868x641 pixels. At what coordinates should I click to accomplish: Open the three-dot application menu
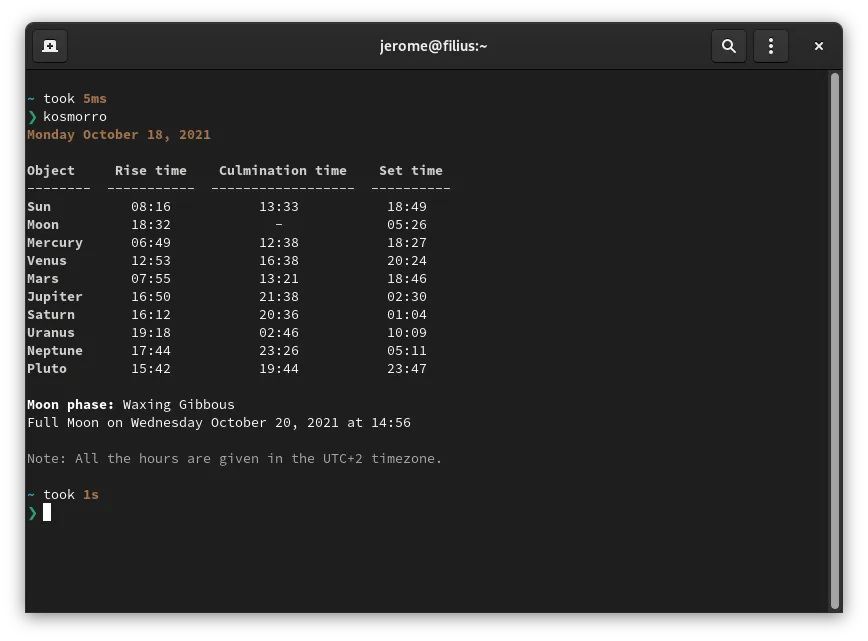(771, 46)
